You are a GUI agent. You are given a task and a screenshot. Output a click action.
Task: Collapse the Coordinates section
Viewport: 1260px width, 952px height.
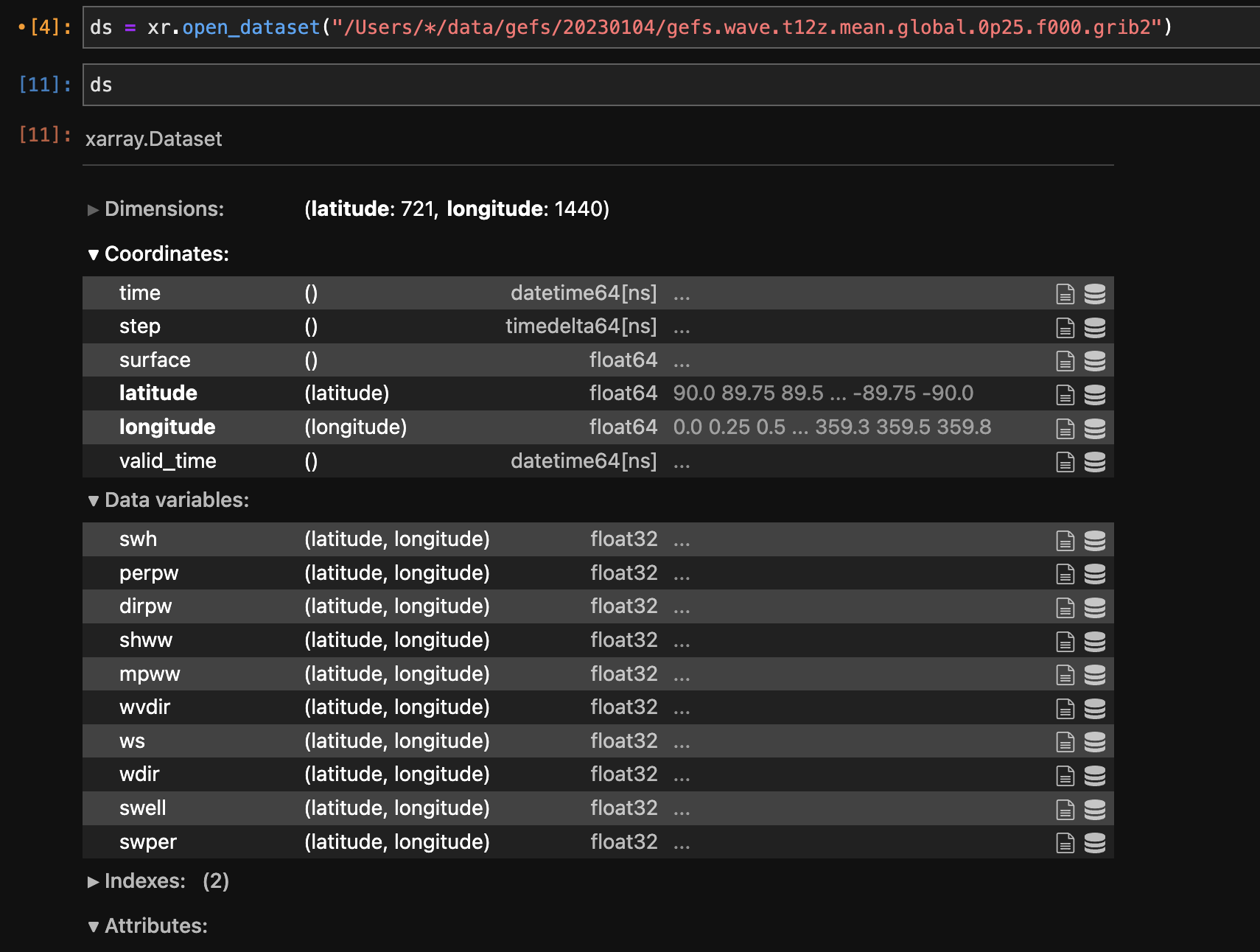pos(94,254)
